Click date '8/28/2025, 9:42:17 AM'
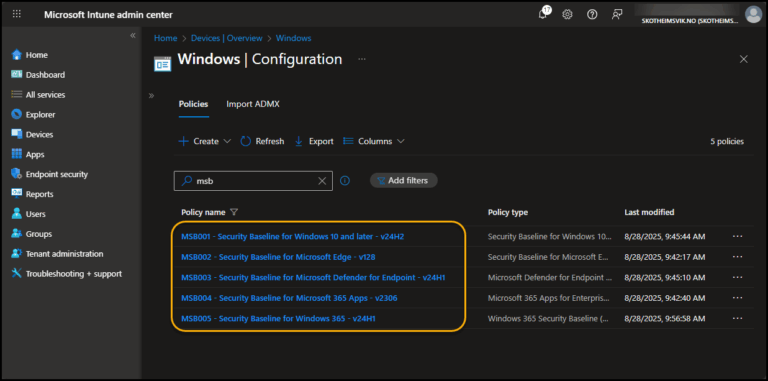The image size is (768, 381). tap(665, 257)
